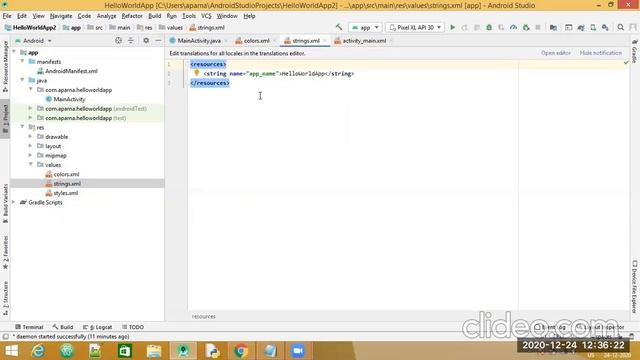Screen dimensions: 640x360
Task: Open the Build menu
Action: [x=154, y=16]
